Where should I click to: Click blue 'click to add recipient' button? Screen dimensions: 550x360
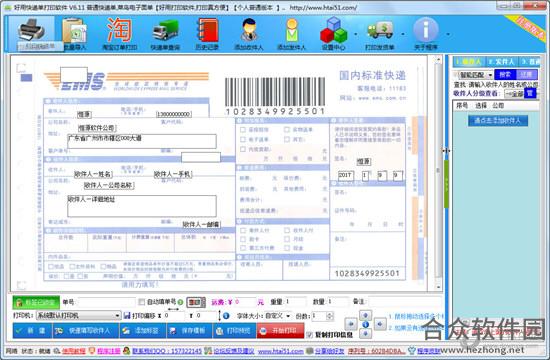[498, 121]
